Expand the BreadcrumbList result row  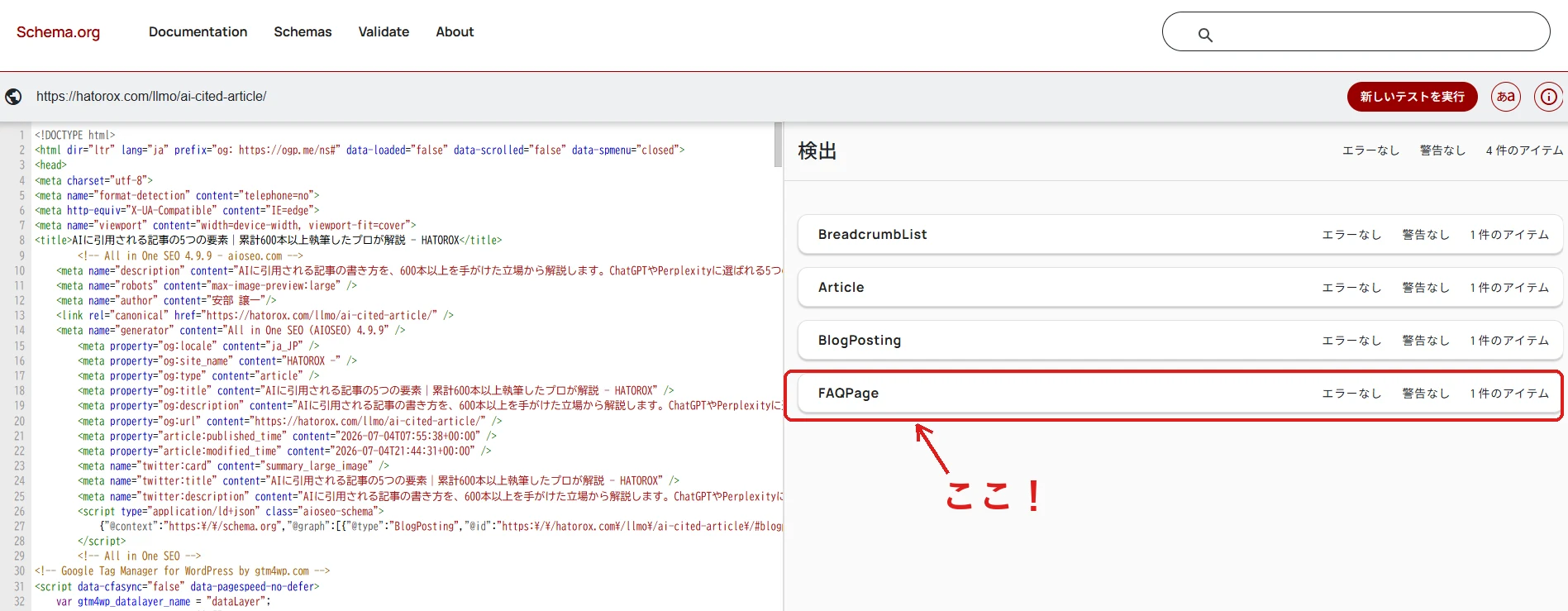click(x=1180, y=235)
